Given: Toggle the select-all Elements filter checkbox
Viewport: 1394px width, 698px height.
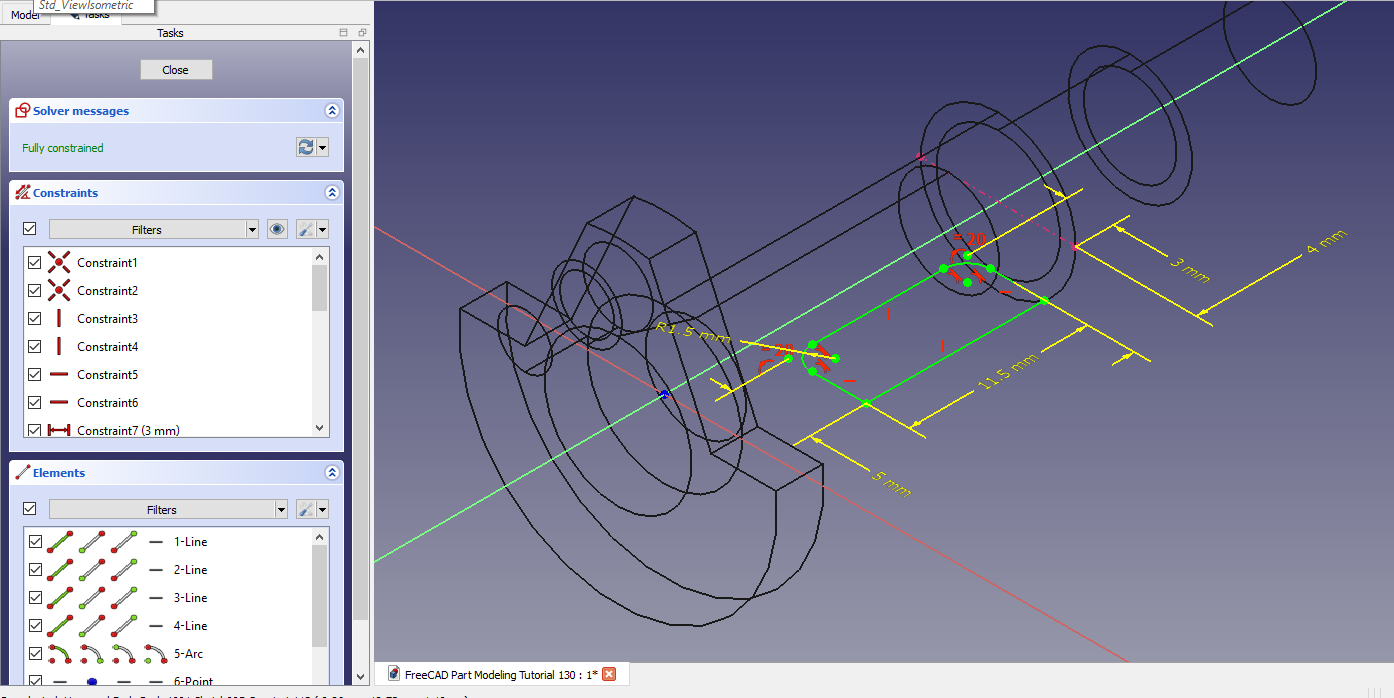Looking at the screenshot, I should tap(30, 509).
